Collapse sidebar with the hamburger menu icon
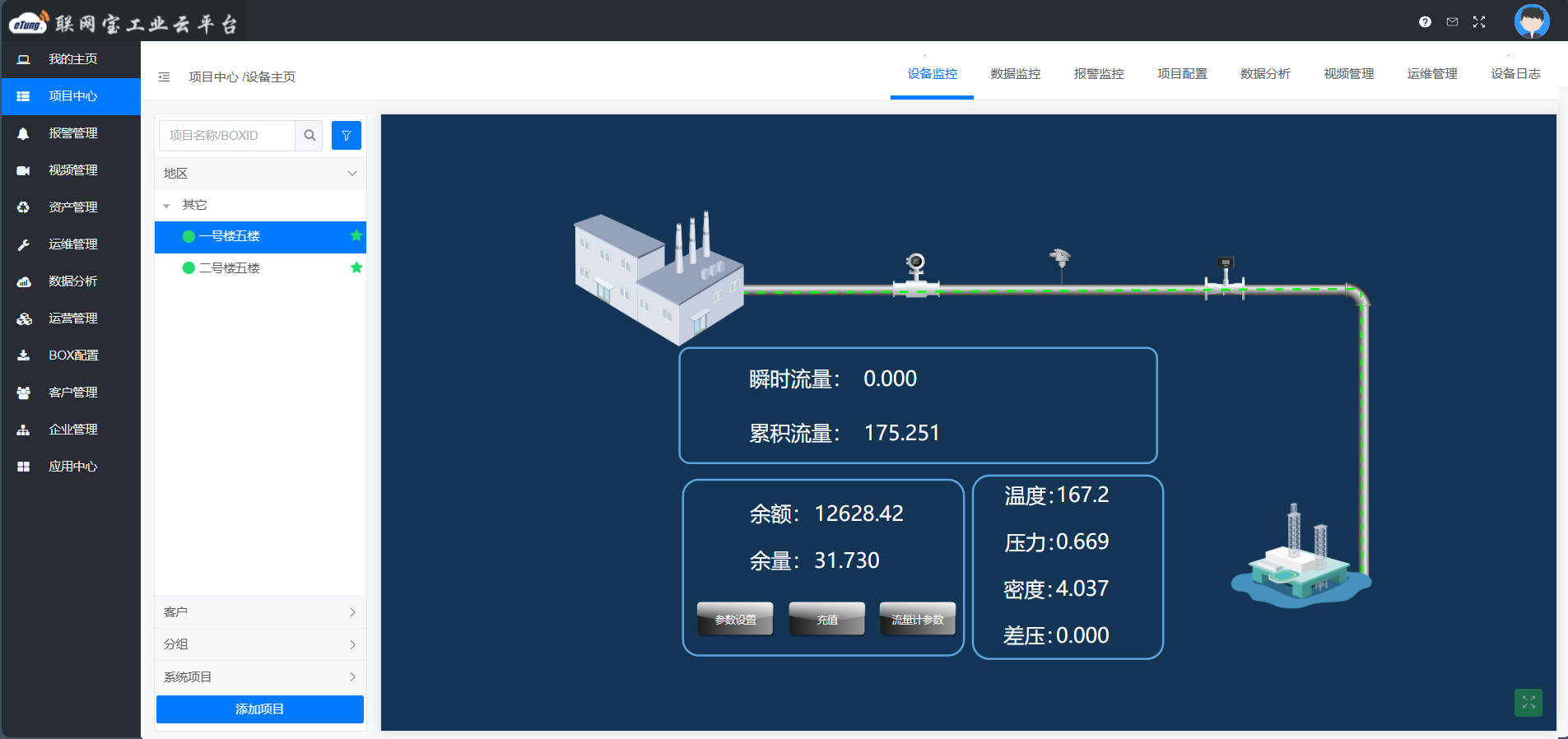1568x739 pixels. (x=164, y=77)
